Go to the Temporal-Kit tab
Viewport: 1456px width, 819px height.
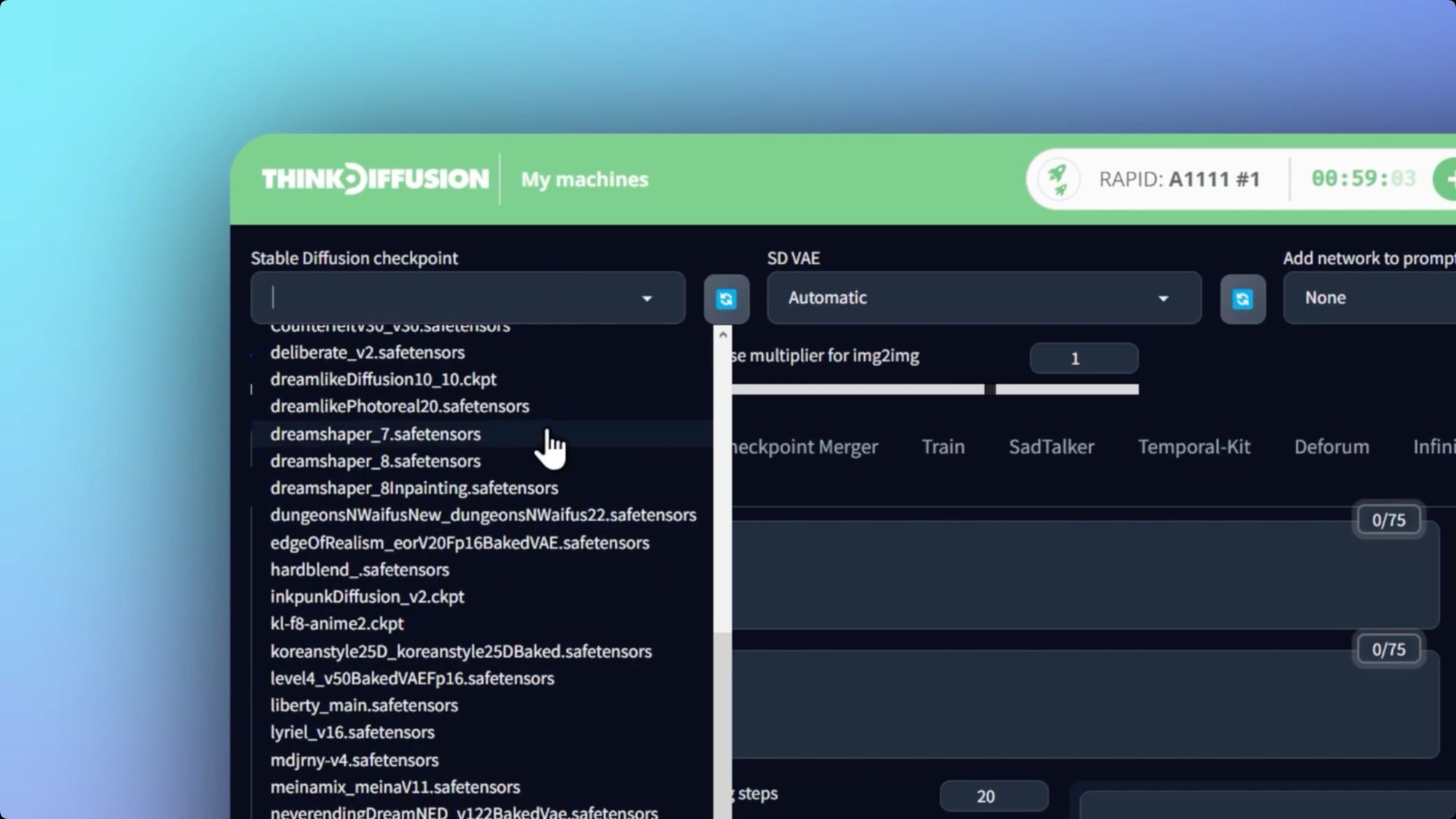point(1193,446)
